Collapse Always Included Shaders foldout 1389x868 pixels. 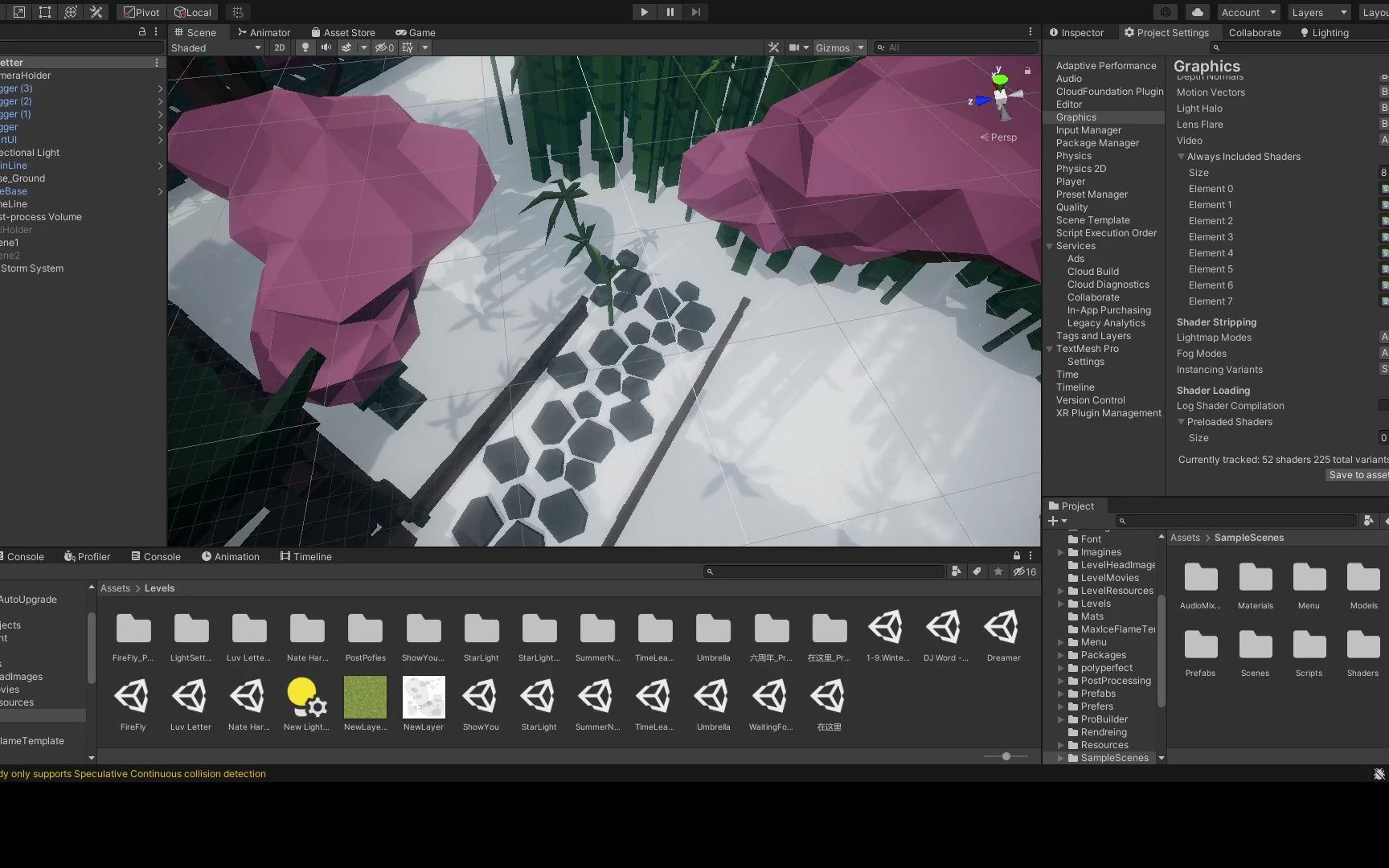[1181, 157]
